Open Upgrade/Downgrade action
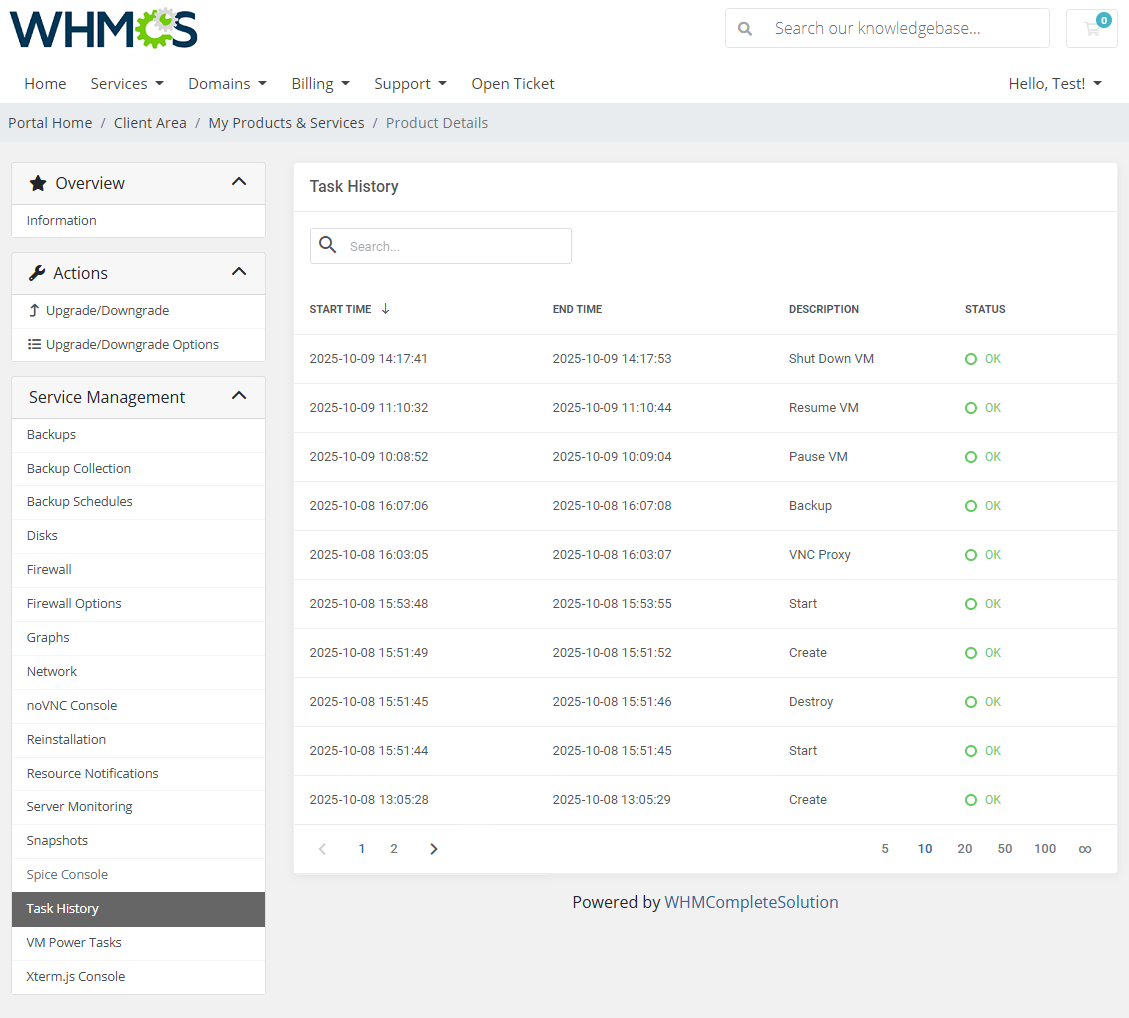The image size is (1129, 1018). pos(138,310)
